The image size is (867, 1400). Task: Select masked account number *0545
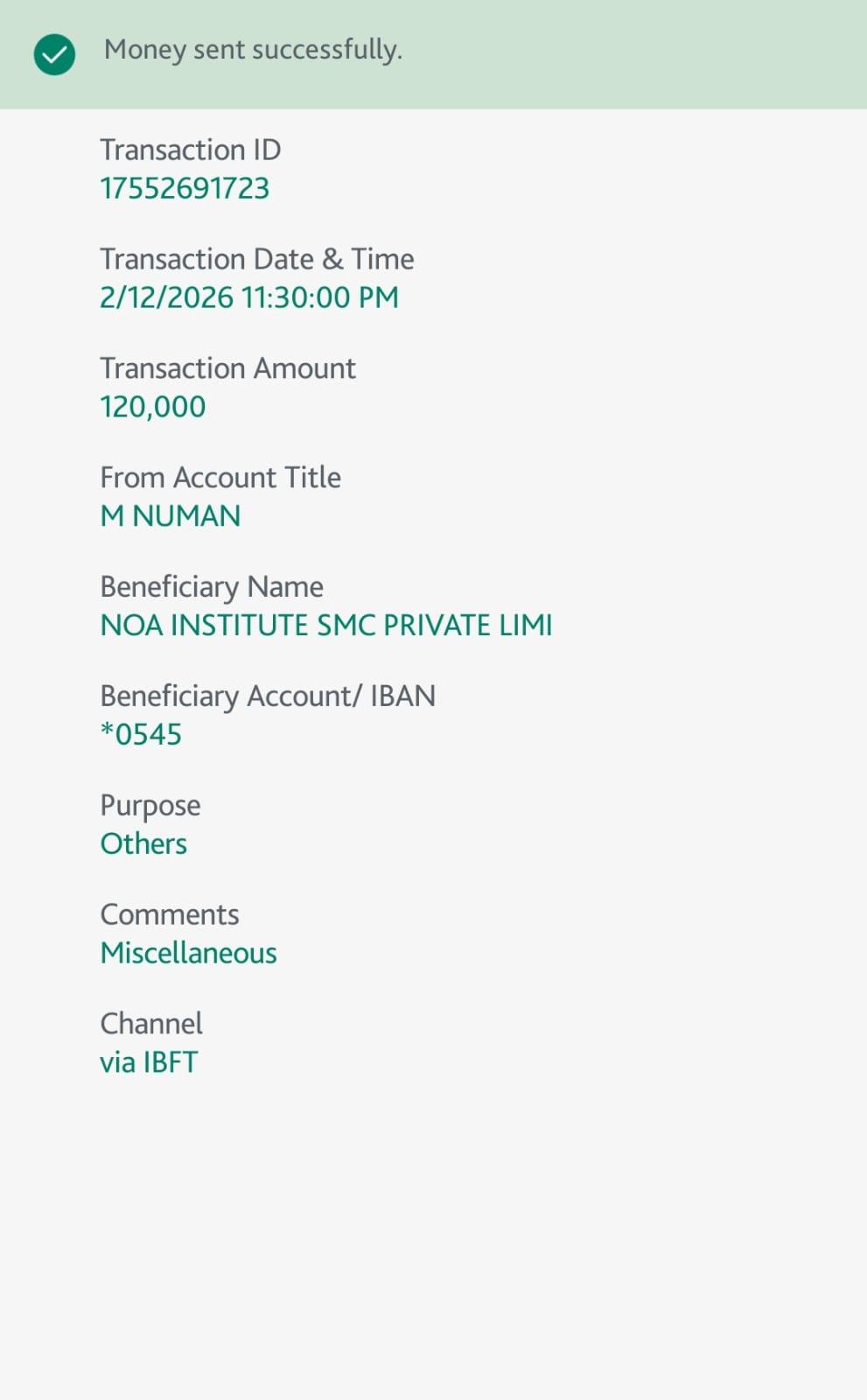click(x=141, y=734)
